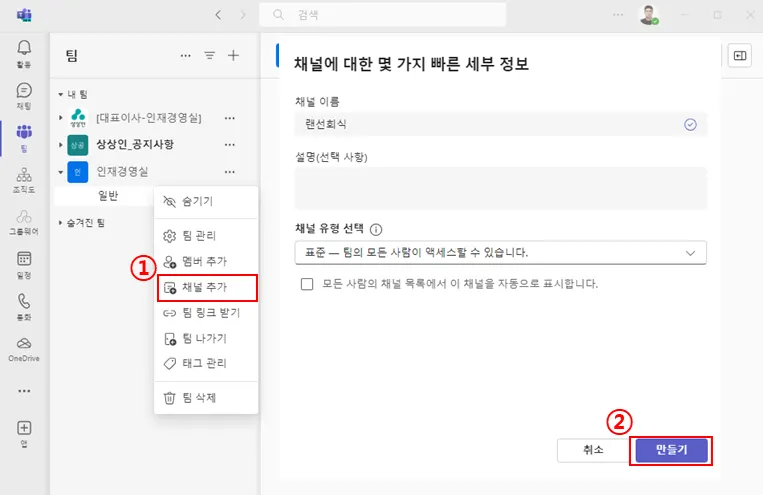Open more options for [대표이사-인재경영실] team
The width and height of the screenshot is (763, 495).
coord(230,118)
